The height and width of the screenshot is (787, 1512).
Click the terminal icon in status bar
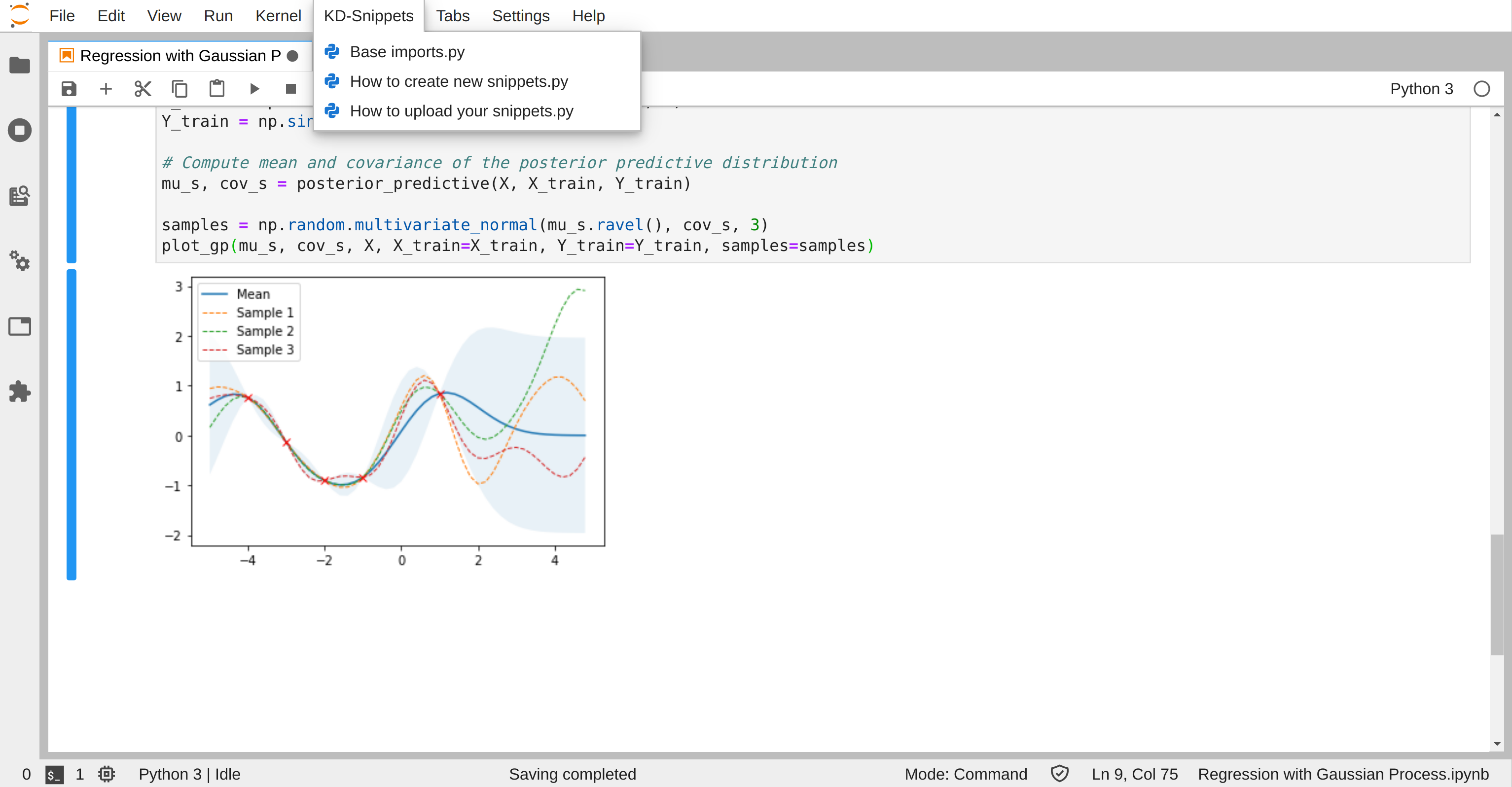click(54, 775)
